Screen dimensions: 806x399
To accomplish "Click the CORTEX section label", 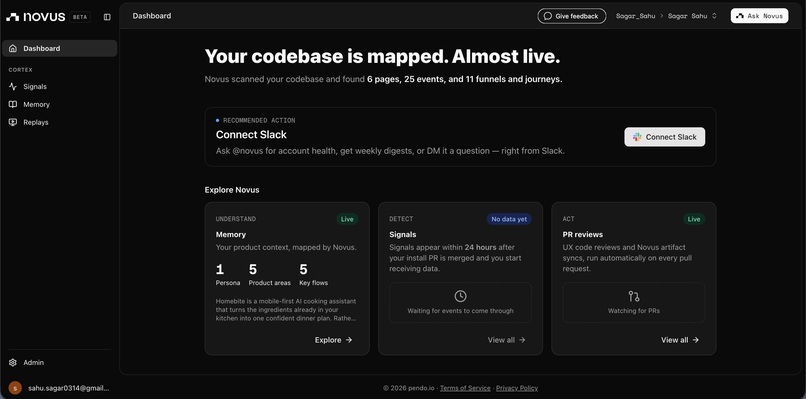I will coord(21,70).
